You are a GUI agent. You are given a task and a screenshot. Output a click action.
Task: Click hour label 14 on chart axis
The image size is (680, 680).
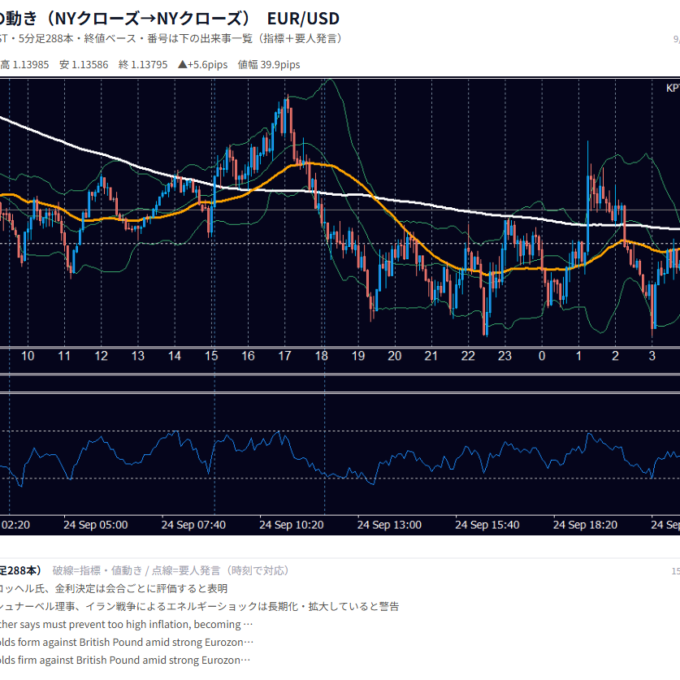(174, 356)
